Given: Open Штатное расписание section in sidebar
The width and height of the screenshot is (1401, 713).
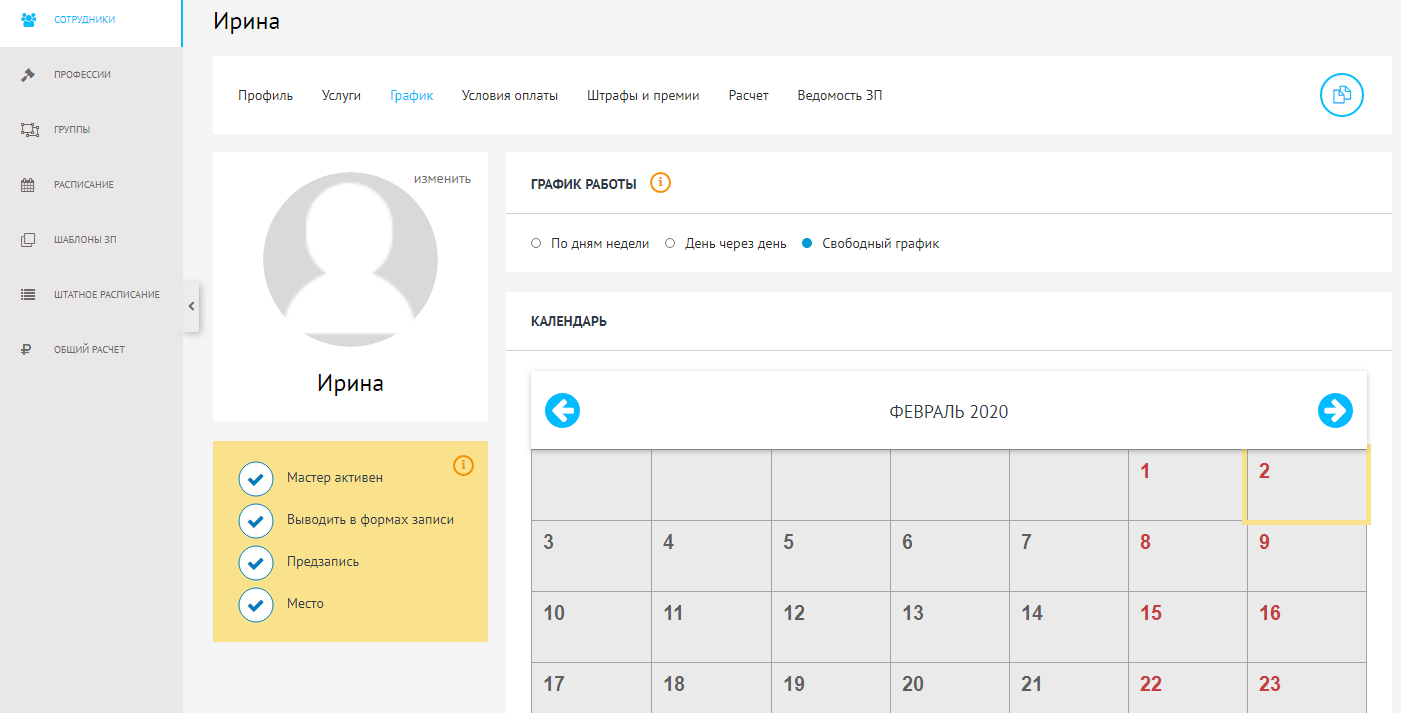Looking at the screenshot, I should coord(91,295).
